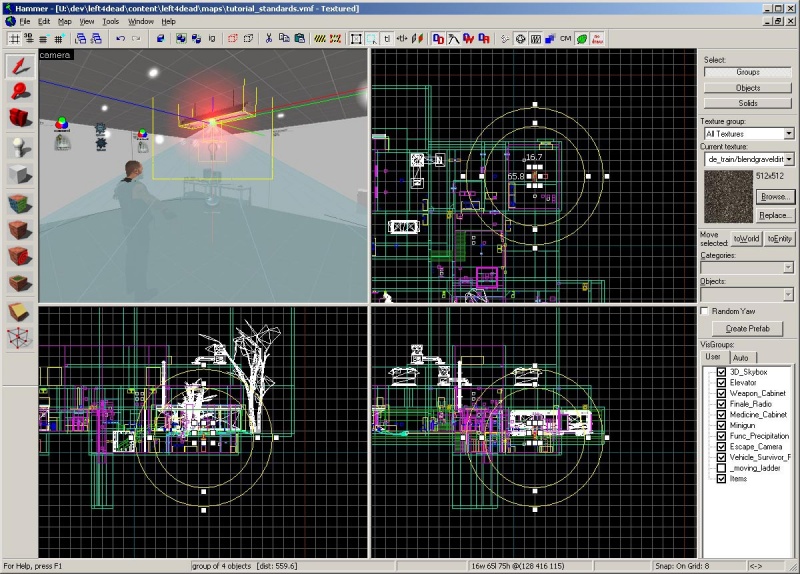This screenshot has height=574, width=800.
Task: Open the Objects dropdown
Action: (x=788, y=294)
